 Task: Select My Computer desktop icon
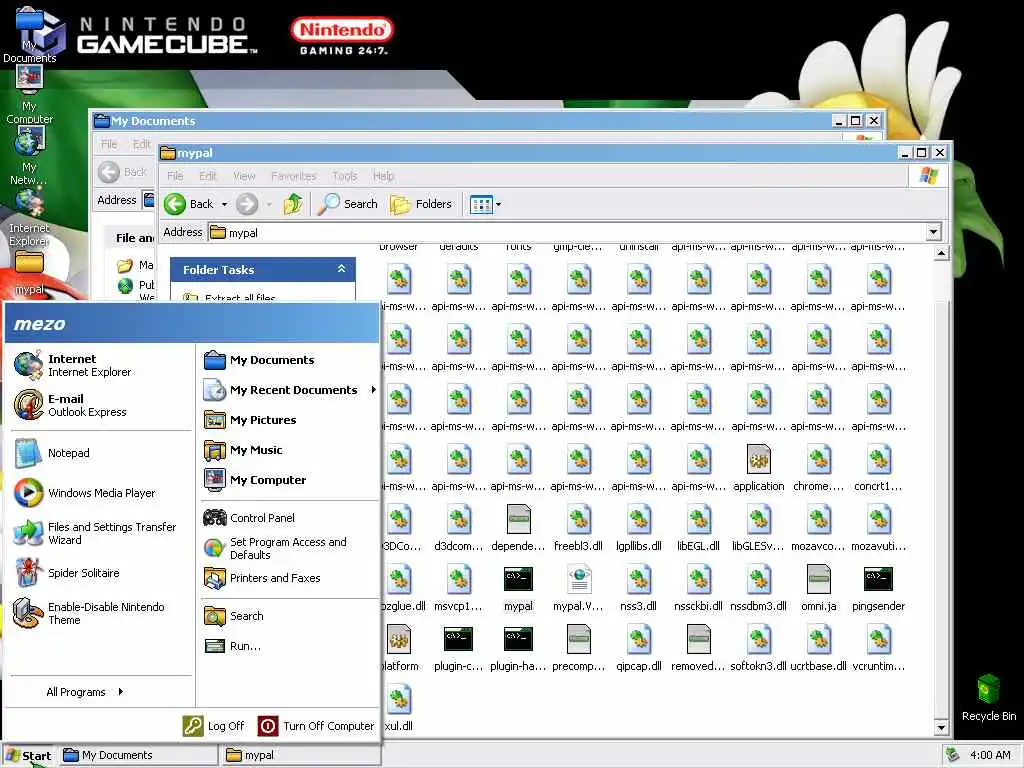coord(29,95)
